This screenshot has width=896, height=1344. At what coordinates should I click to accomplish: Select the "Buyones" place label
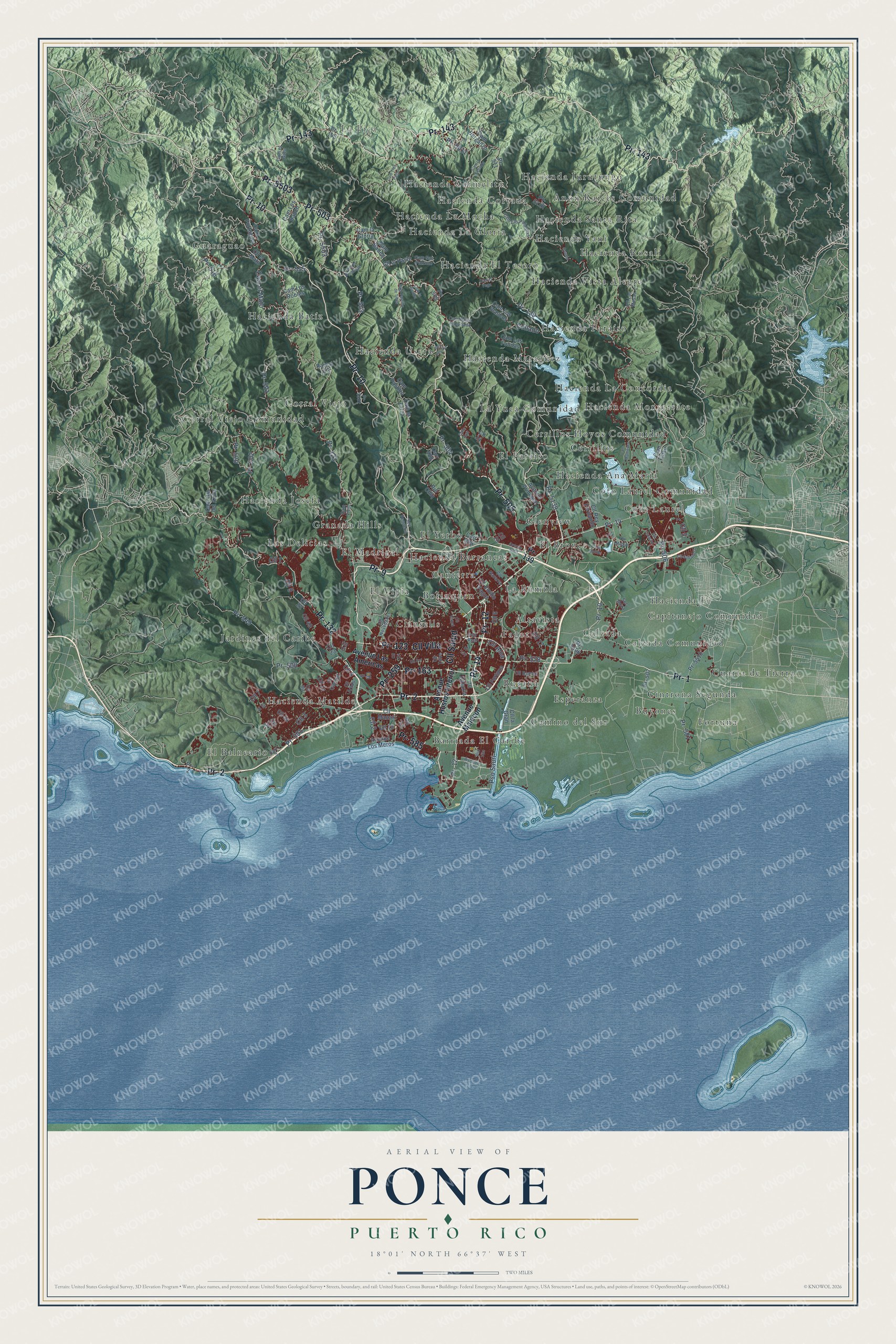point(656,711)
